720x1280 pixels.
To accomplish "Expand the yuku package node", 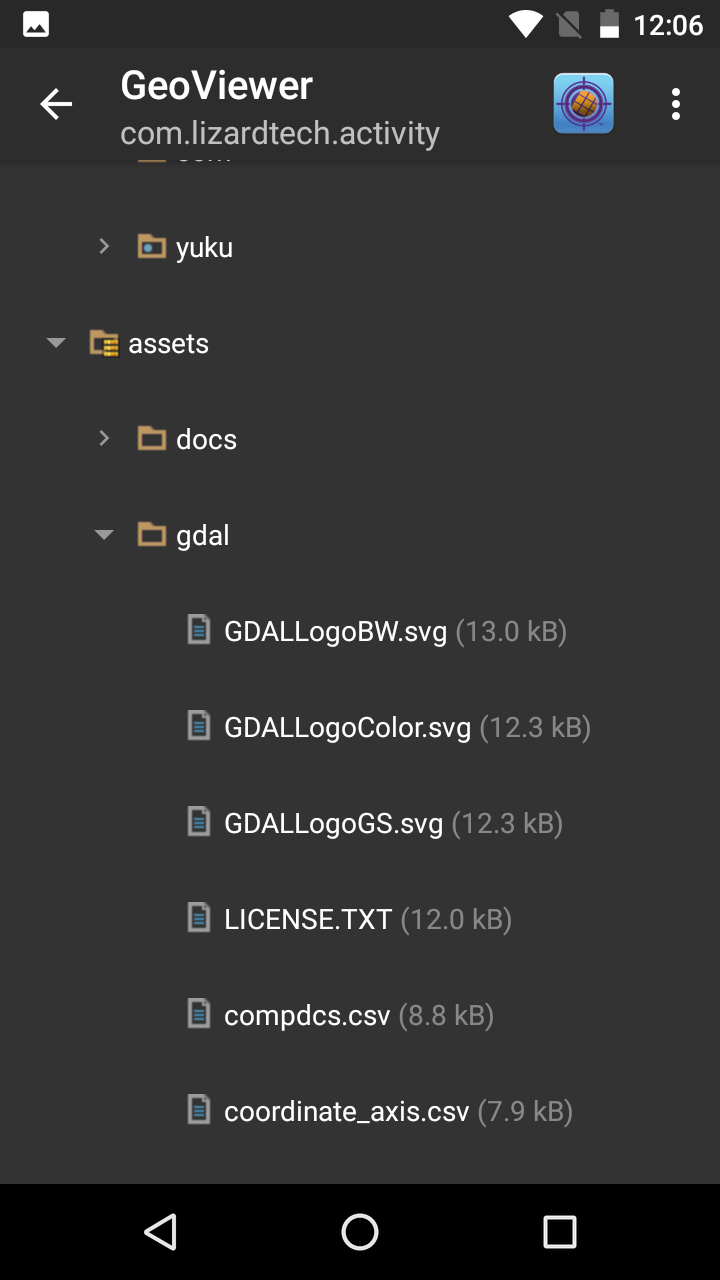I will point(104,246).
